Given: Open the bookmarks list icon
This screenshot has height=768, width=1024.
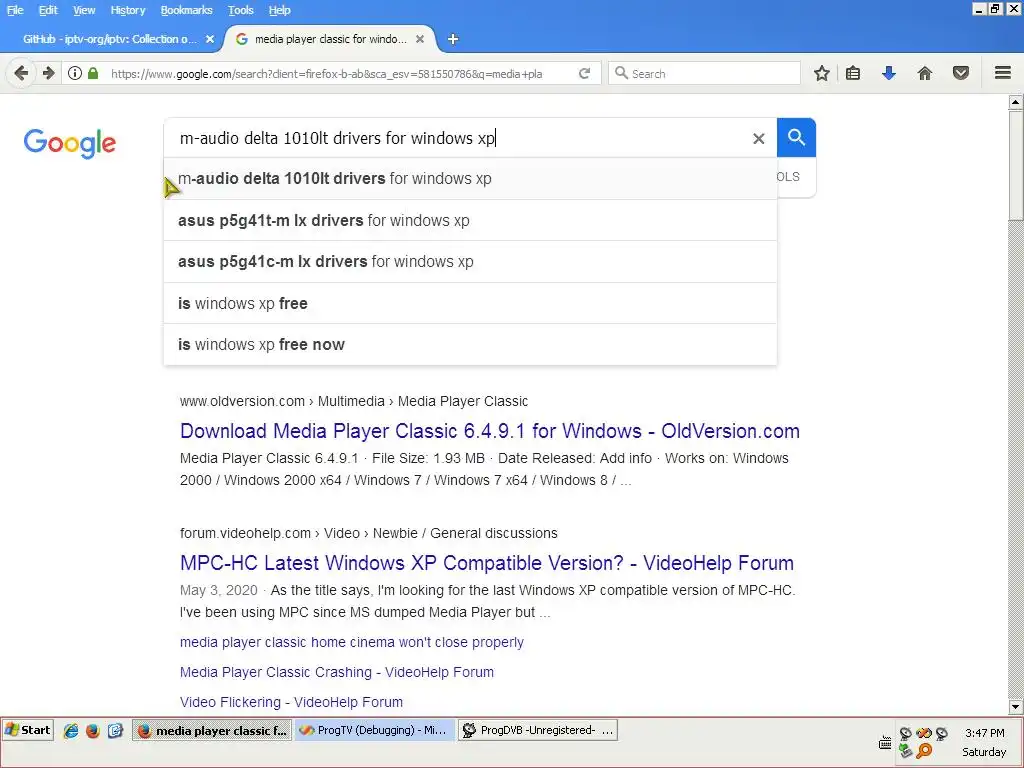Looking at the screenshot, I should click(x=853, y=73).
